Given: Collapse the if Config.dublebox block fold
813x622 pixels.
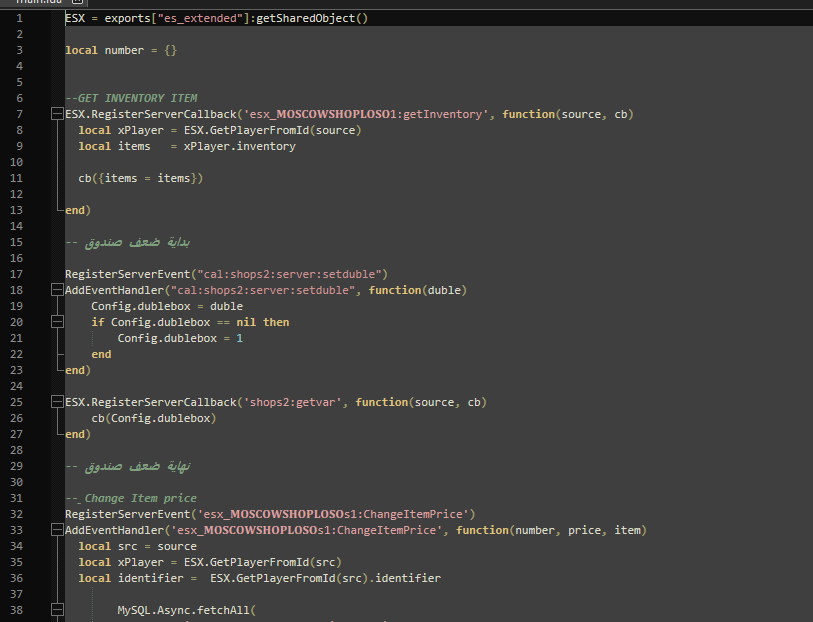Looking at the screenshot, I should (57, 321).
